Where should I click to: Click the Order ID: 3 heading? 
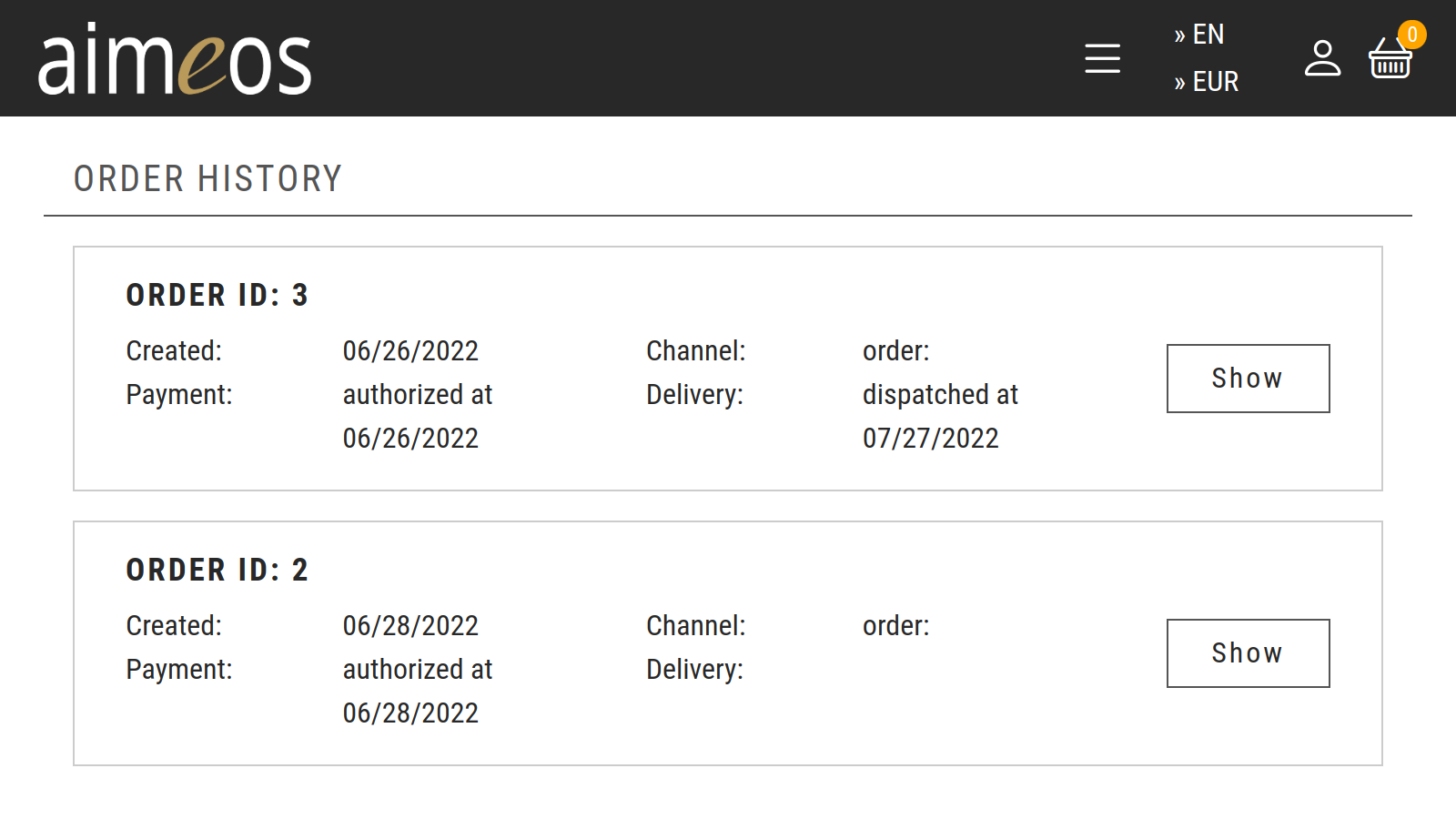(x=217, y=295)
